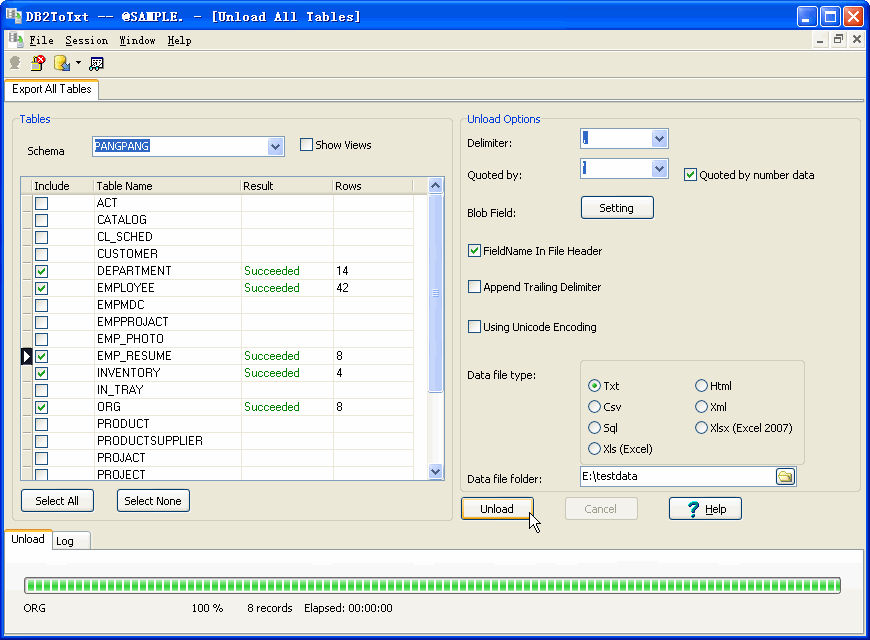Screen dimensions: 870x640
Task: Expand the Schema PANGPANG dropdown
Action: point(276,147)
